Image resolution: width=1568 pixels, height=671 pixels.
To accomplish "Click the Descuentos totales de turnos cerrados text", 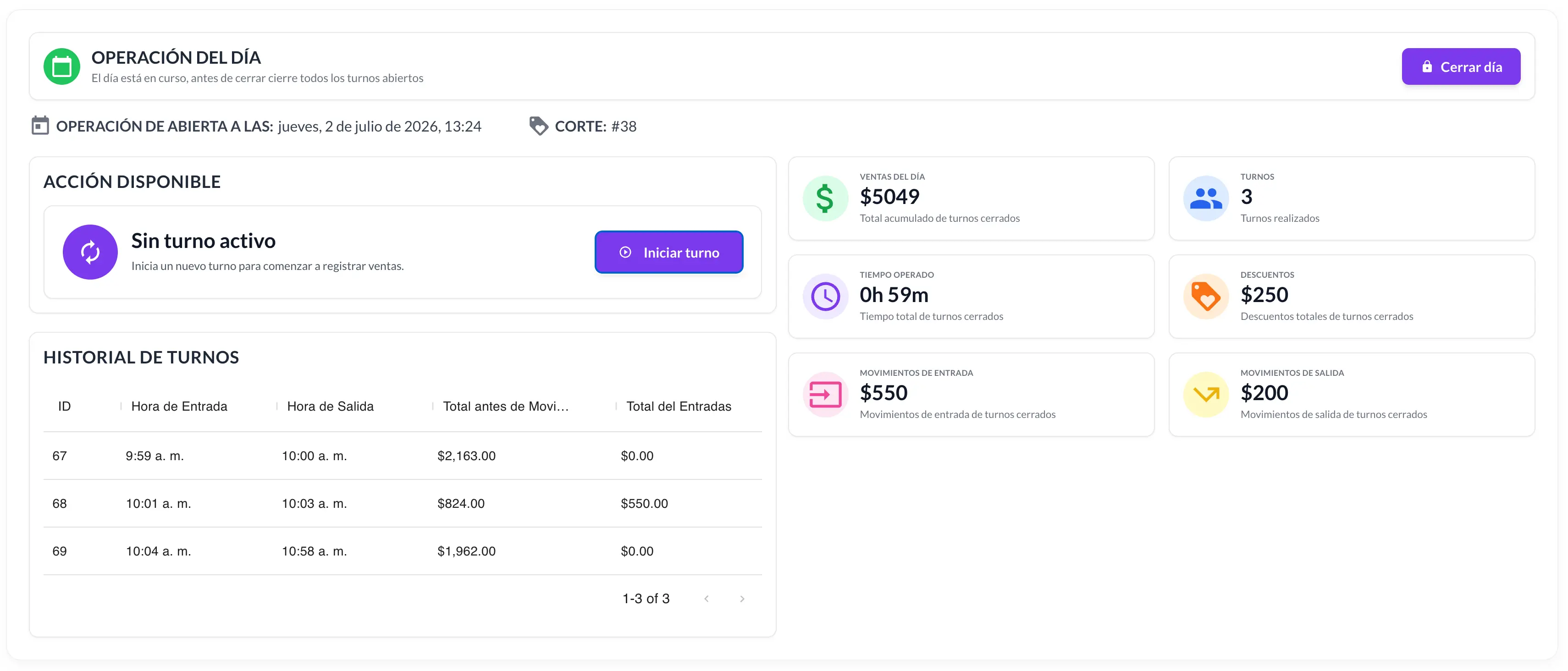I will [1327, 316].
